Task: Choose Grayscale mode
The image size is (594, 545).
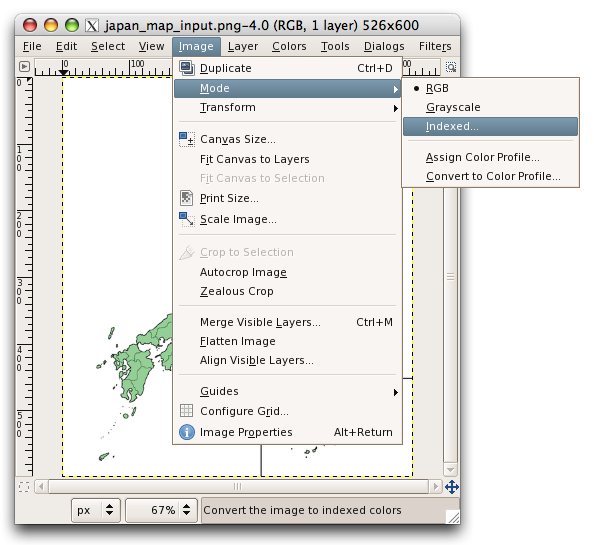Action: pos(490,107)
